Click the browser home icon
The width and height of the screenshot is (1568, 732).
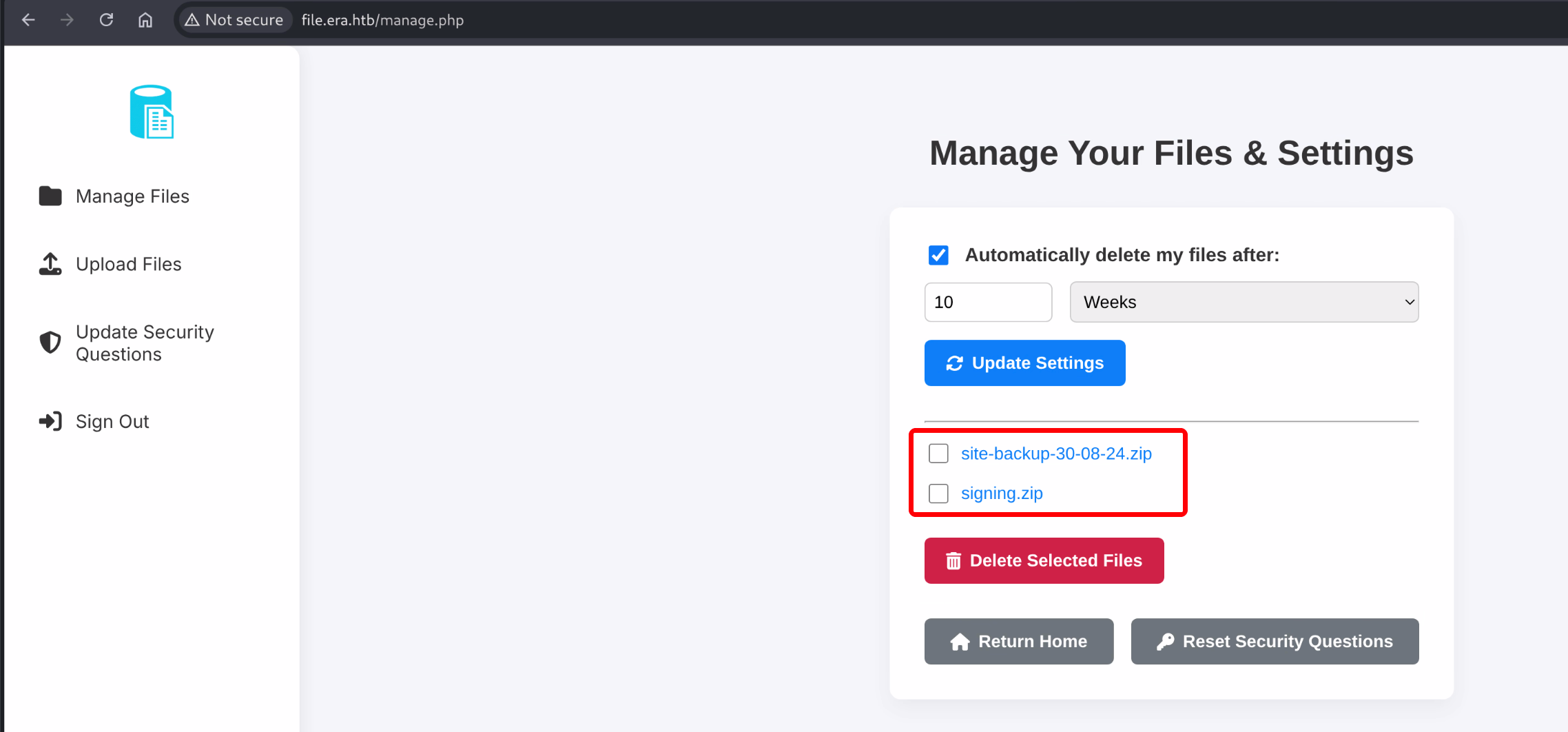pyautogui.click(x=145, y=20)
